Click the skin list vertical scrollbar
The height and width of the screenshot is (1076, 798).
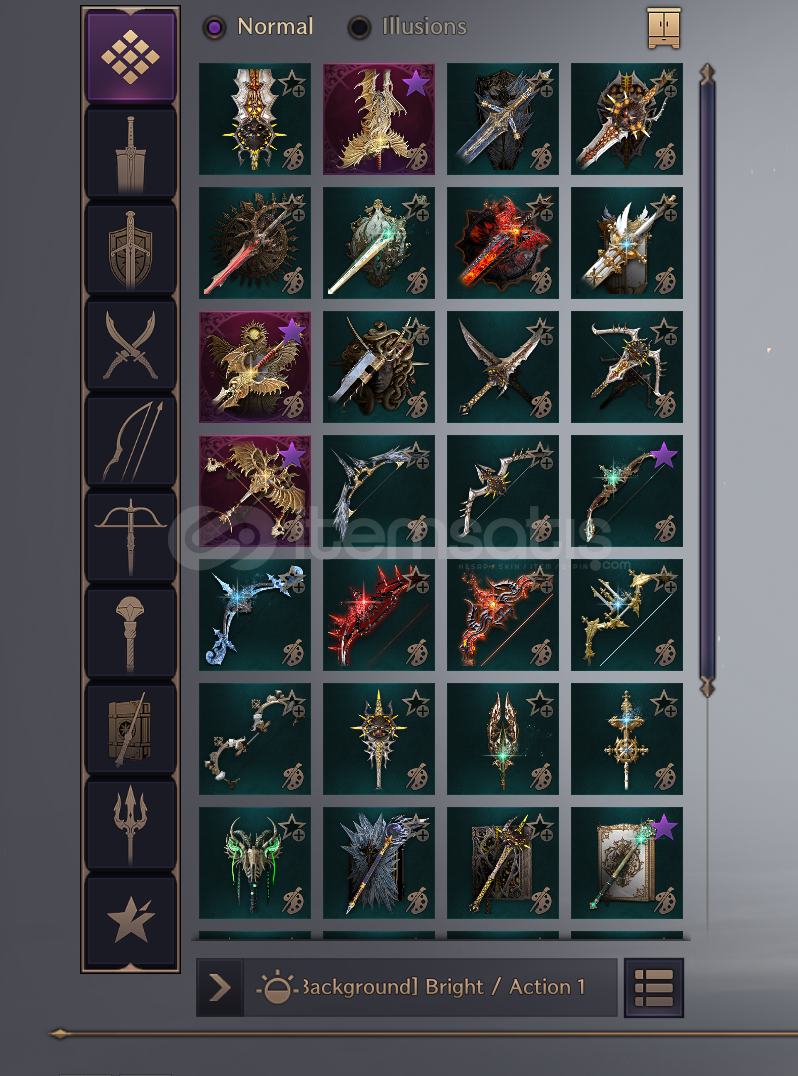(x=707, y=381)
